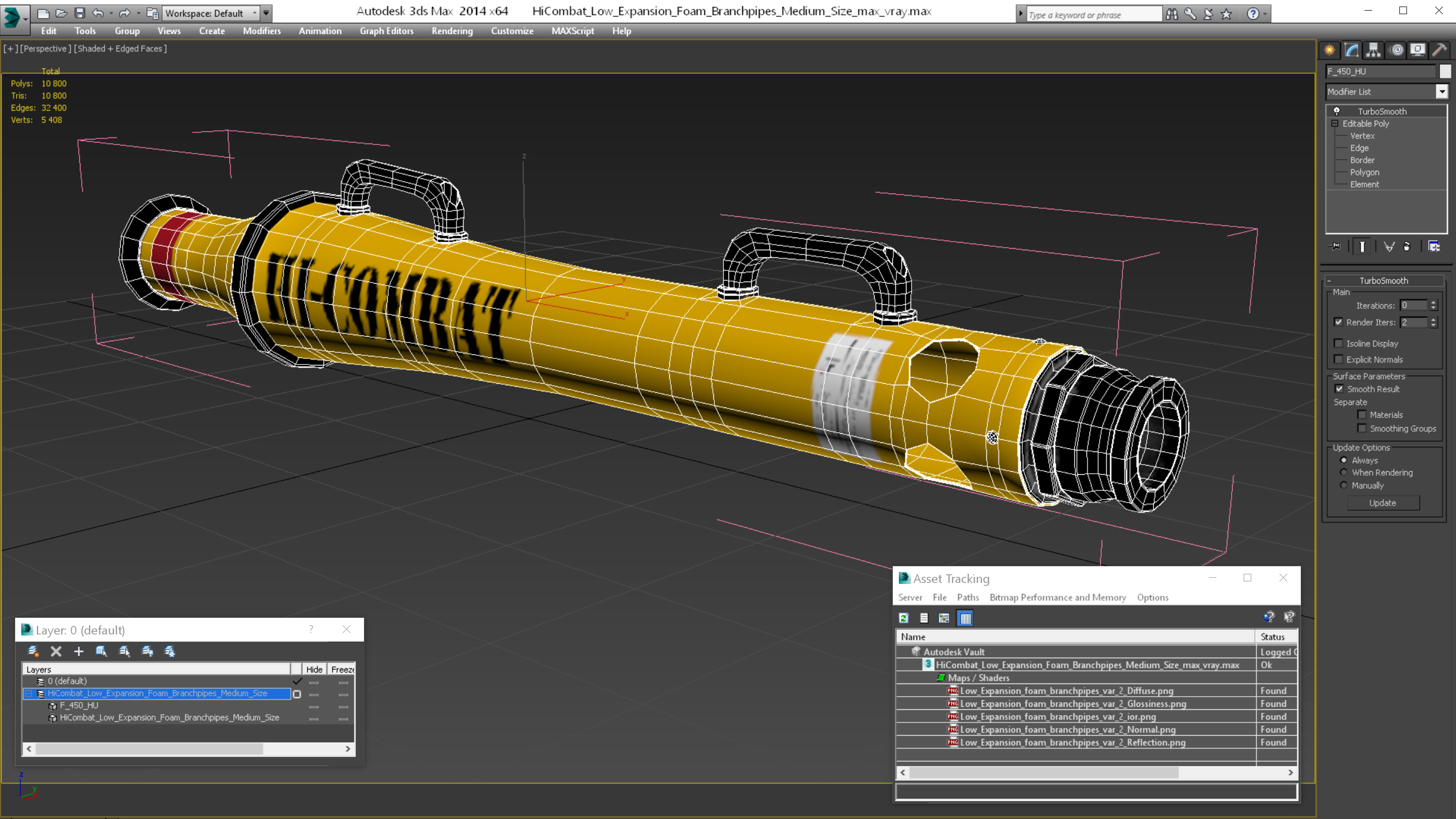Click the Pin Stack icon below the modifier stack
The image size is (1456, 819).
point(1335,246)
